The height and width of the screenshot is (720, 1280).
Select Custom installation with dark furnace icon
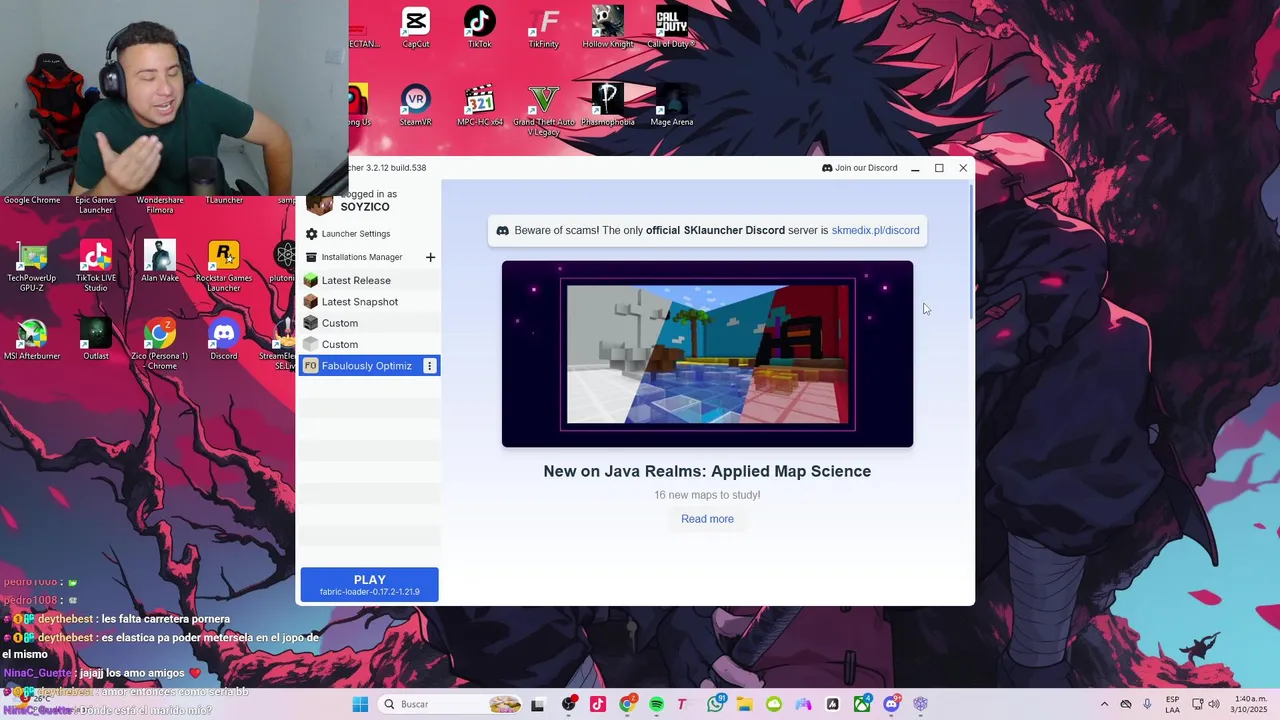click(x=369, y=323)
